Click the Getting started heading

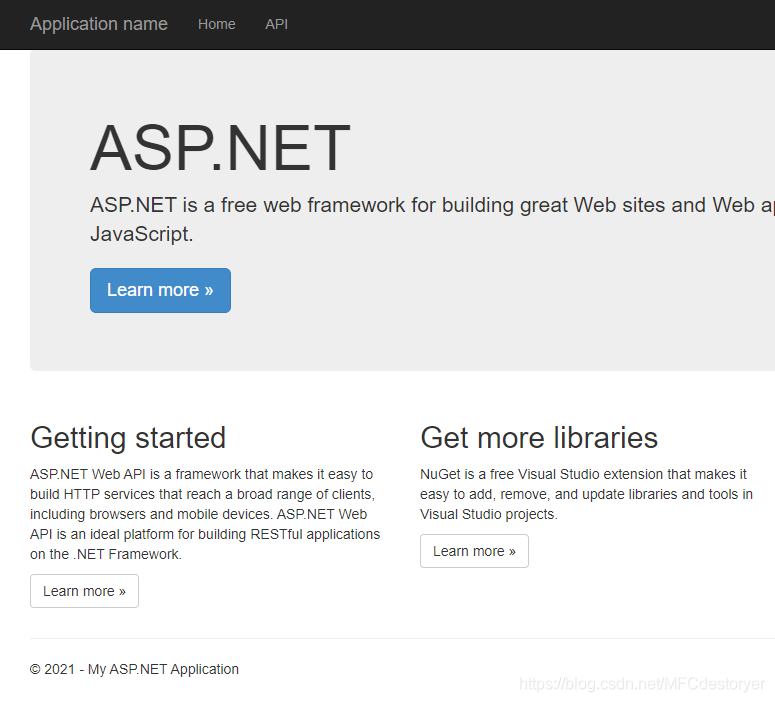128,438
